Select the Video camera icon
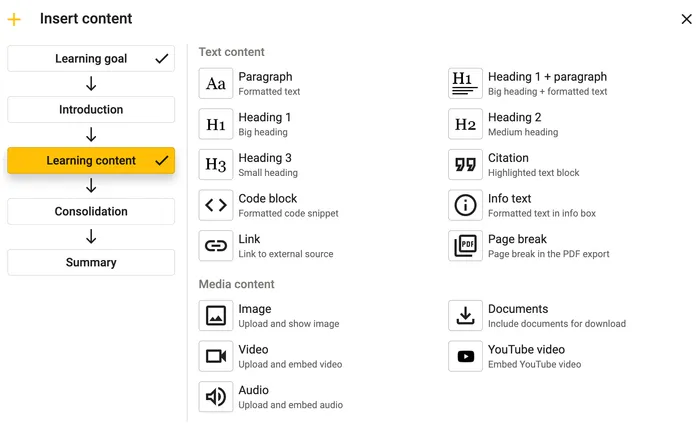Screen dimensions: 700x425 point(216,356)
